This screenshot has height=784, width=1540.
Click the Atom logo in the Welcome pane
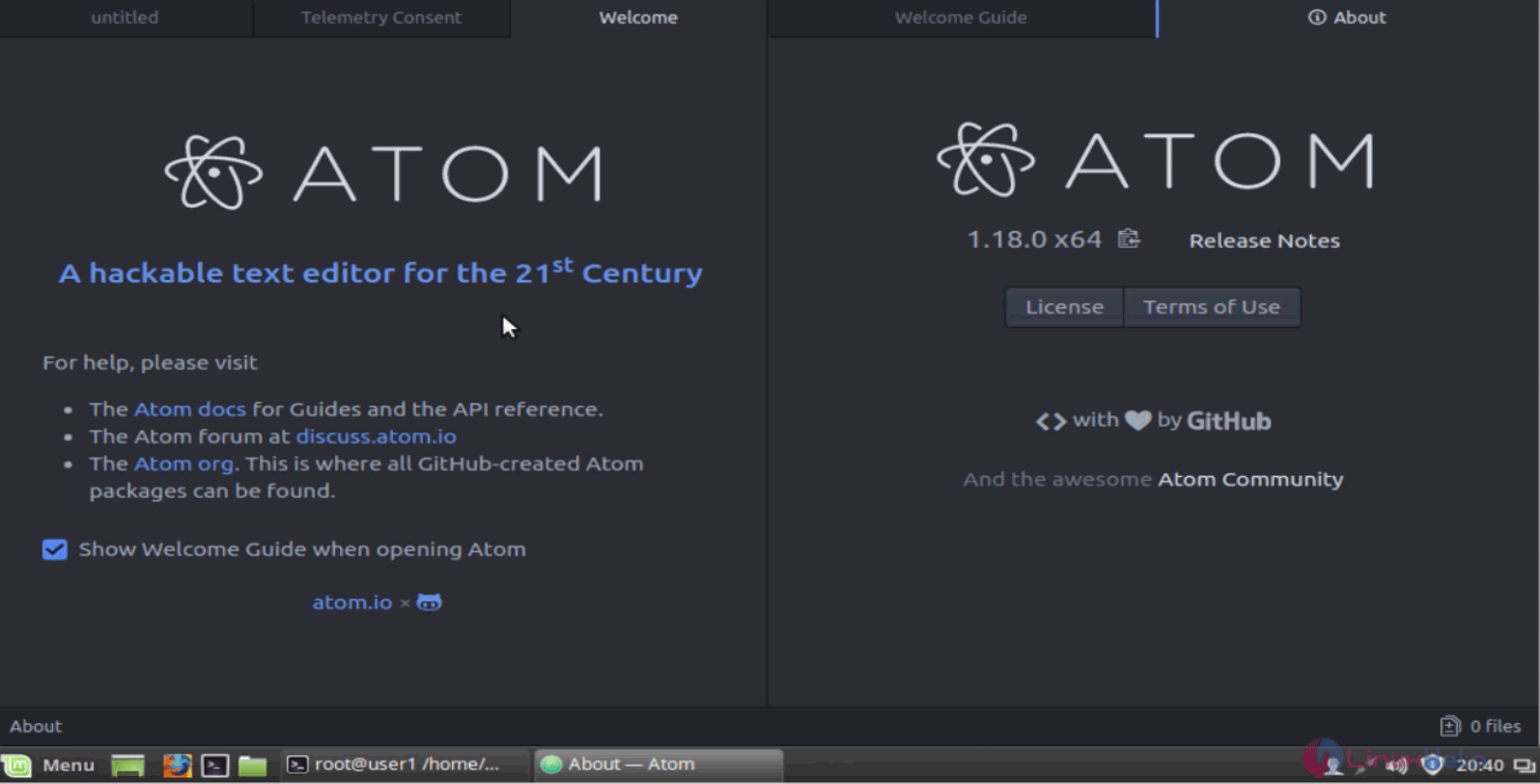coord(384,173)
